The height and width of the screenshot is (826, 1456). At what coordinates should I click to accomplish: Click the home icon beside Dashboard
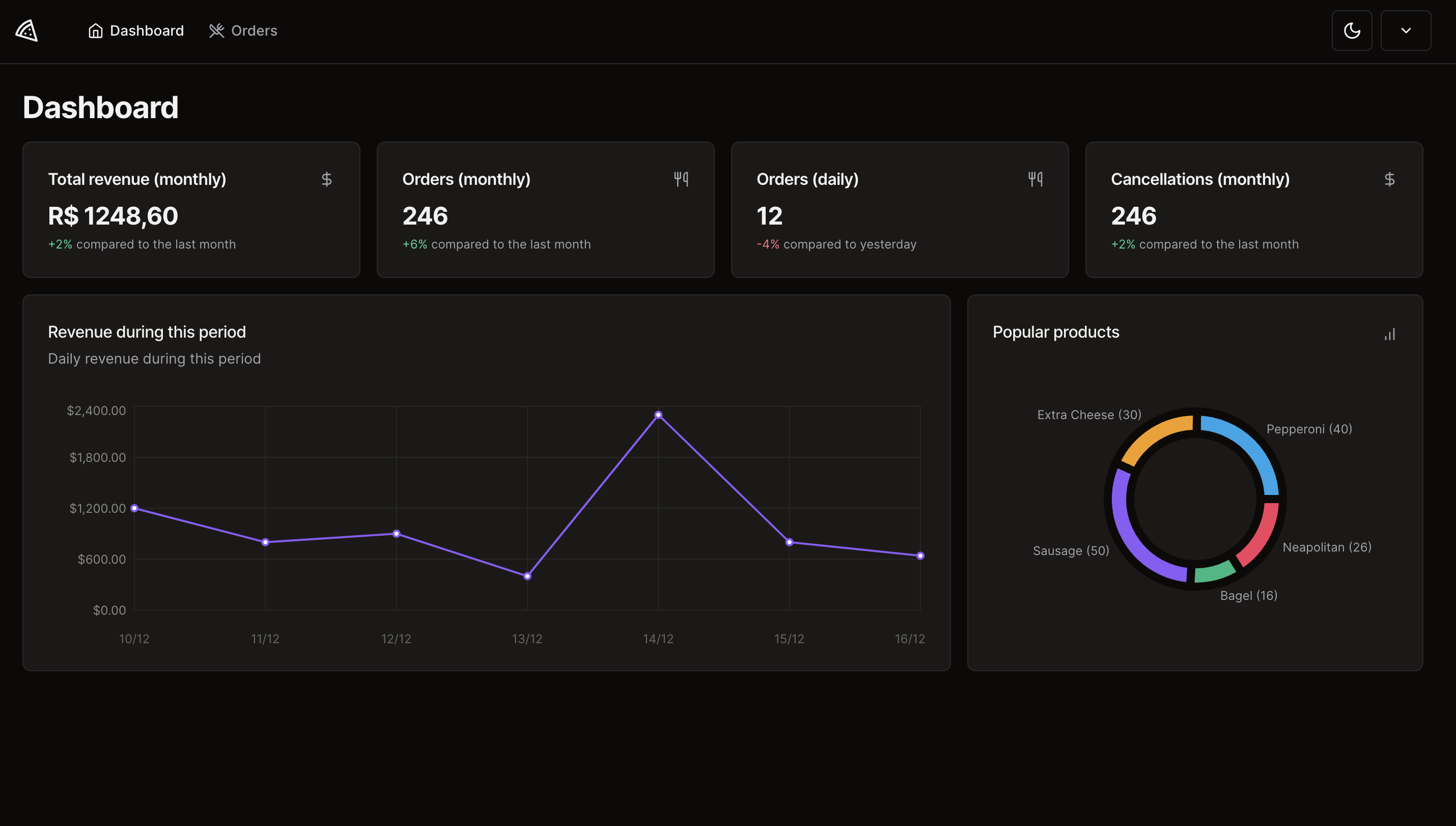95,31
